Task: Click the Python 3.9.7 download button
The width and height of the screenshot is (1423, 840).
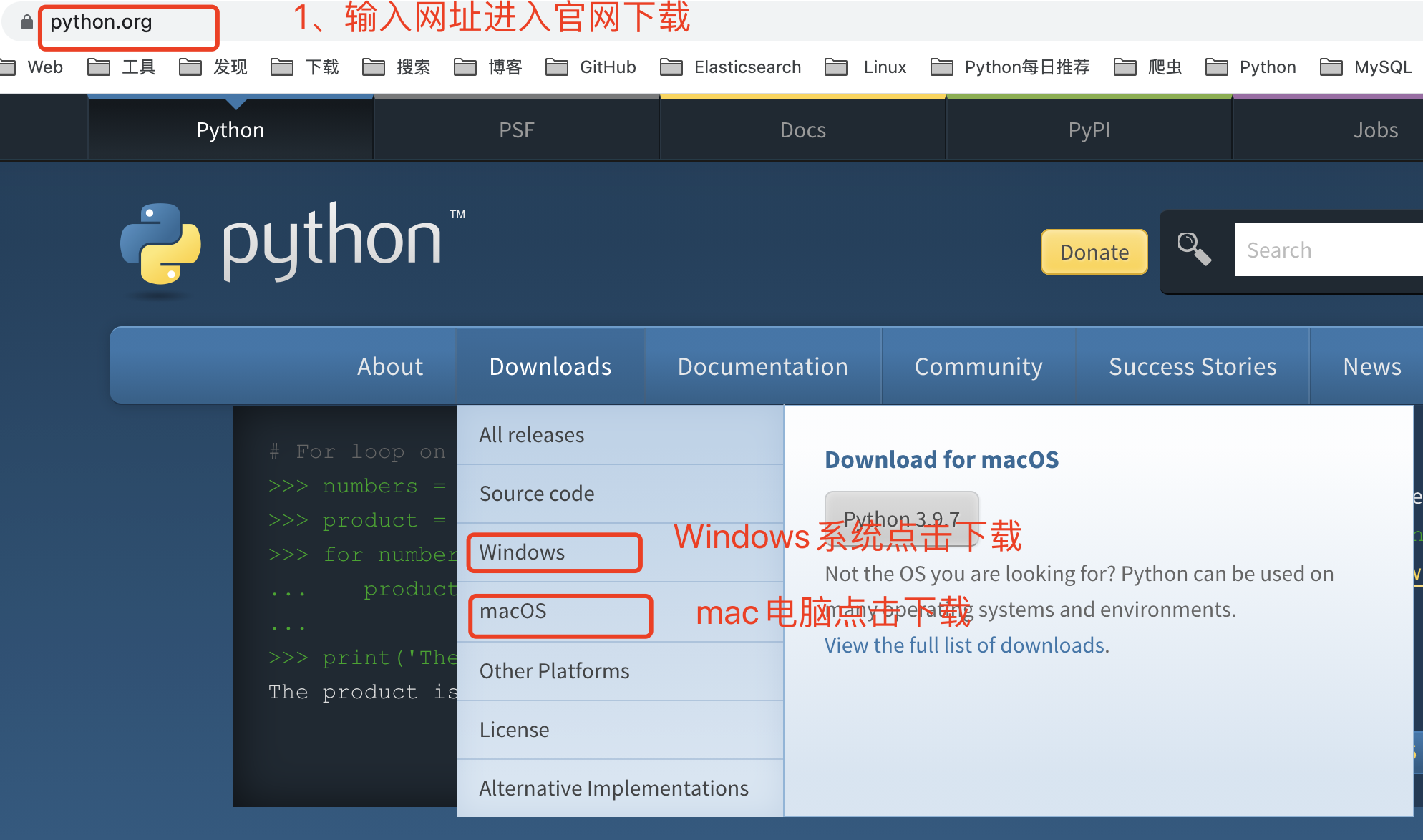Action: point(902,518)
